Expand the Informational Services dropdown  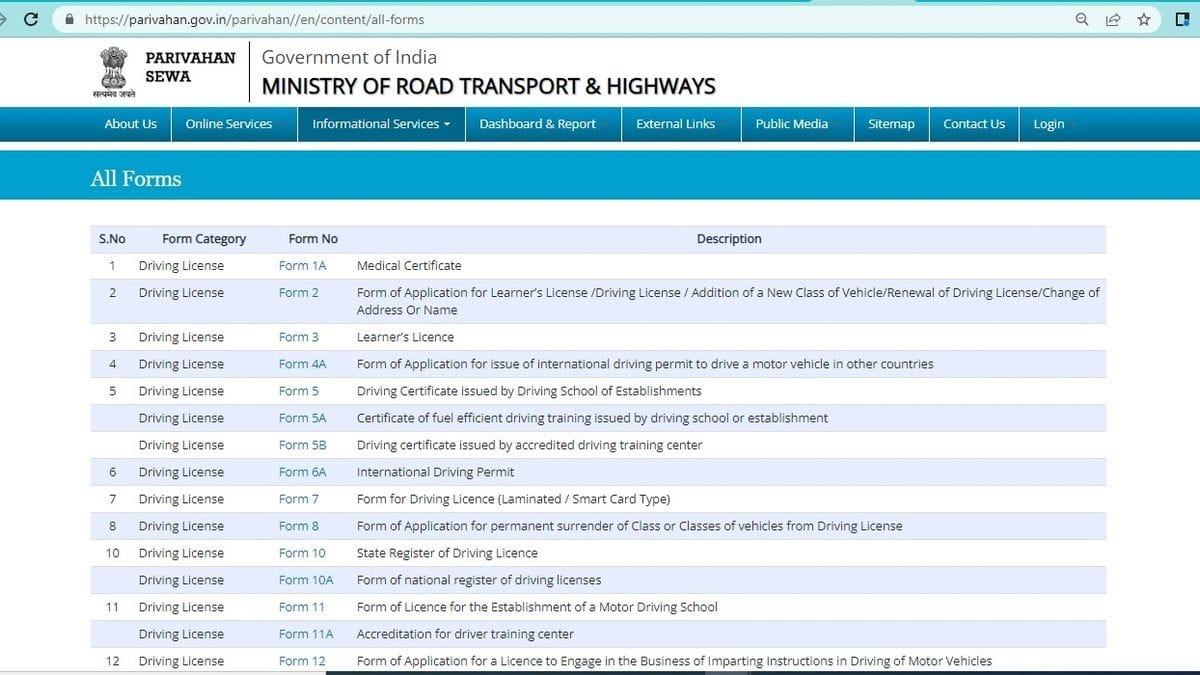(x=380, y=124)
